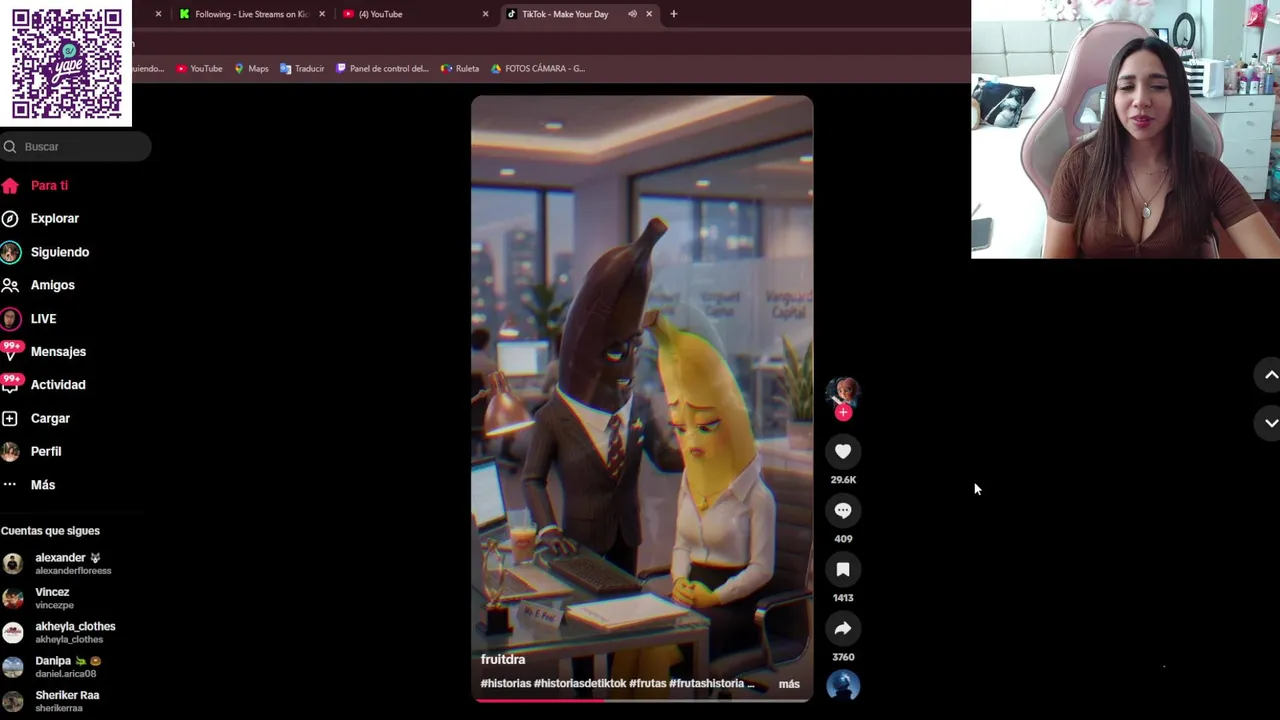Viewport: 1280px width, 720px height.
Task: Open Perfil in the sidebar
Action: click(x=45, y=452)
